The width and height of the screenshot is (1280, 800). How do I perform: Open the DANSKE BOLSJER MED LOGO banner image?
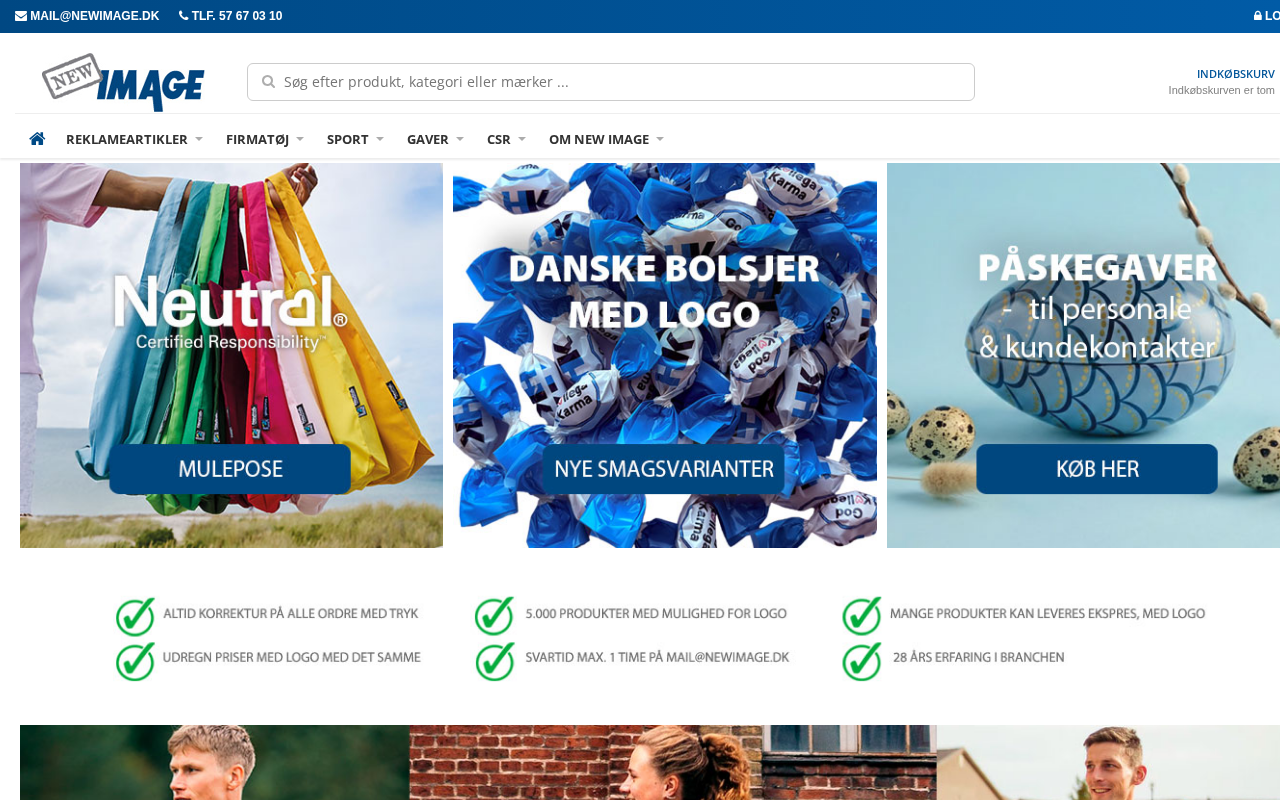[x=665, y=355]
